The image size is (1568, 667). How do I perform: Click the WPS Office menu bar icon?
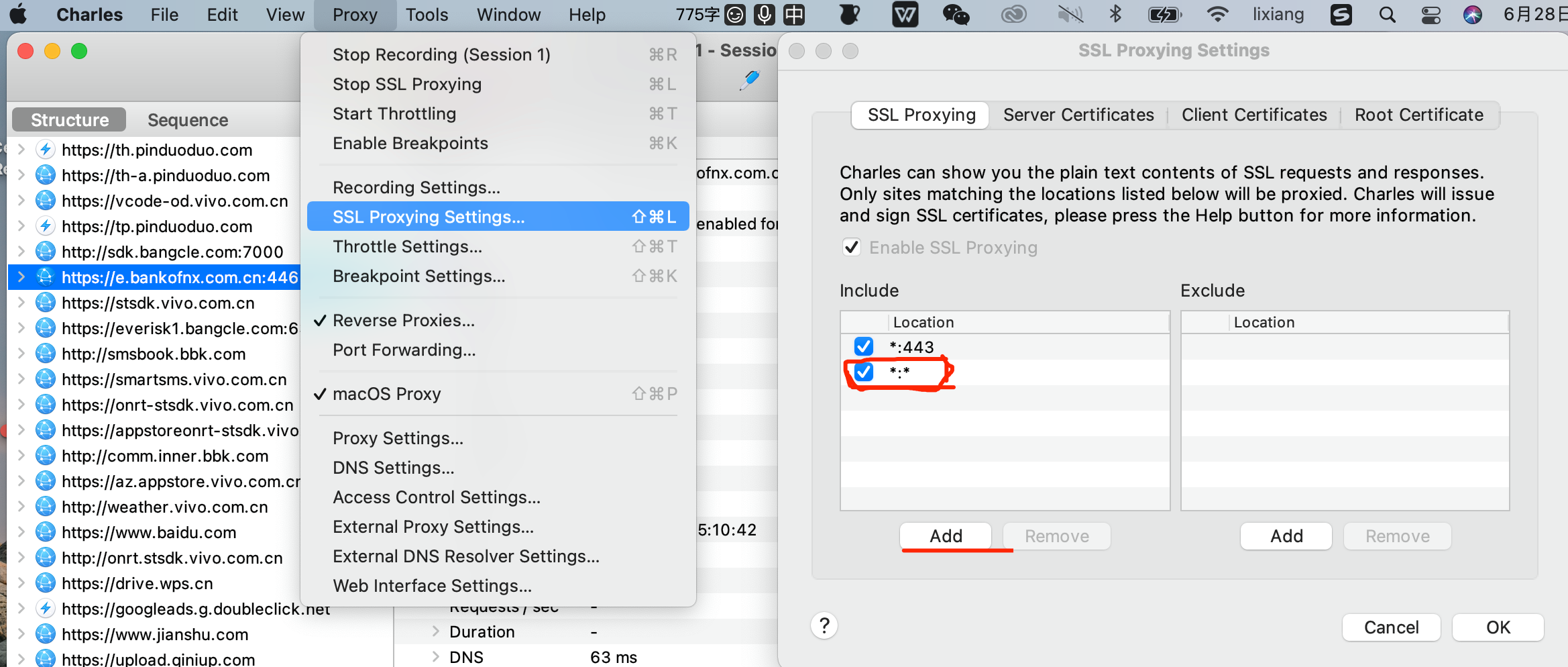click(905, 14)
